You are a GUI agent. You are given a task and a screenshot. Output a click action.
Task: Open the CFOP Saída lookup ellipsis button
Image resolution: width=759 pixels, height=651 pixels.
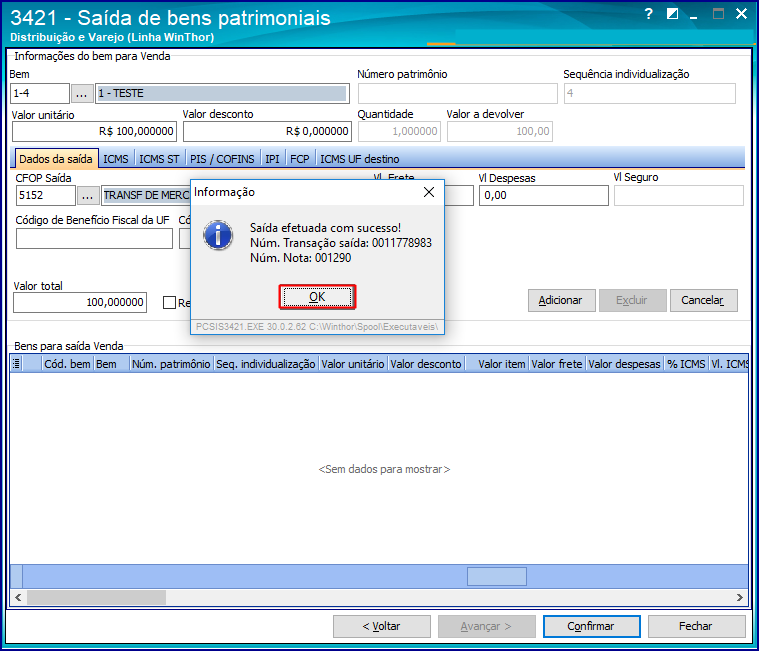point(88,196)
